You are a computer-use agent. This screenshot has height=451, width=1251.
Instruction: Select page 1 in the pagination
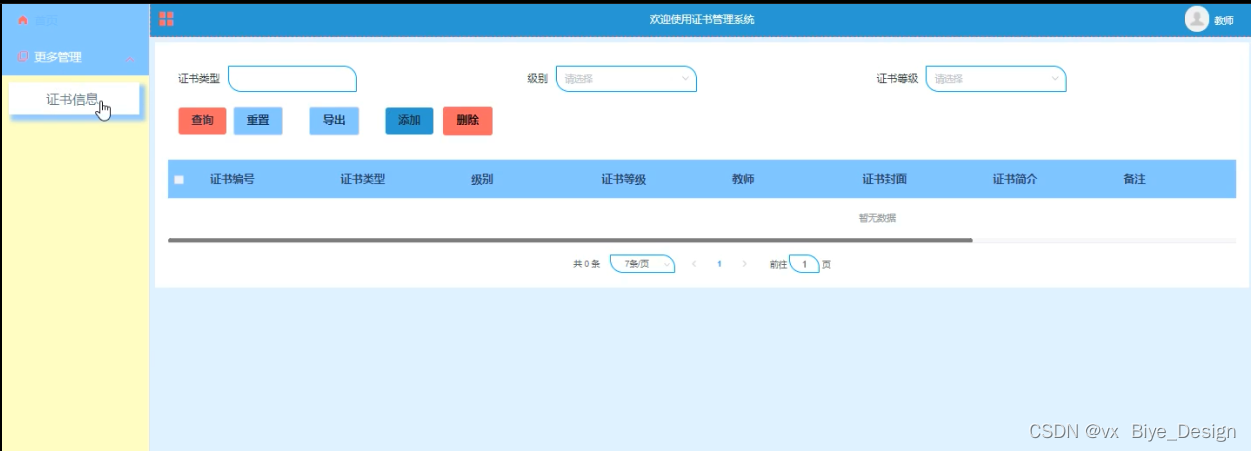(719, 264)
